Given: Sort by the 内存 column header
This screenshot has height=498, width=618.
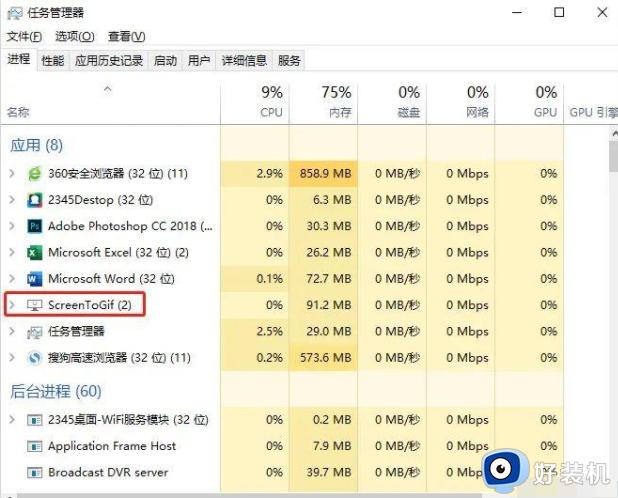Looking at the screenshot, I should point(324,103).
